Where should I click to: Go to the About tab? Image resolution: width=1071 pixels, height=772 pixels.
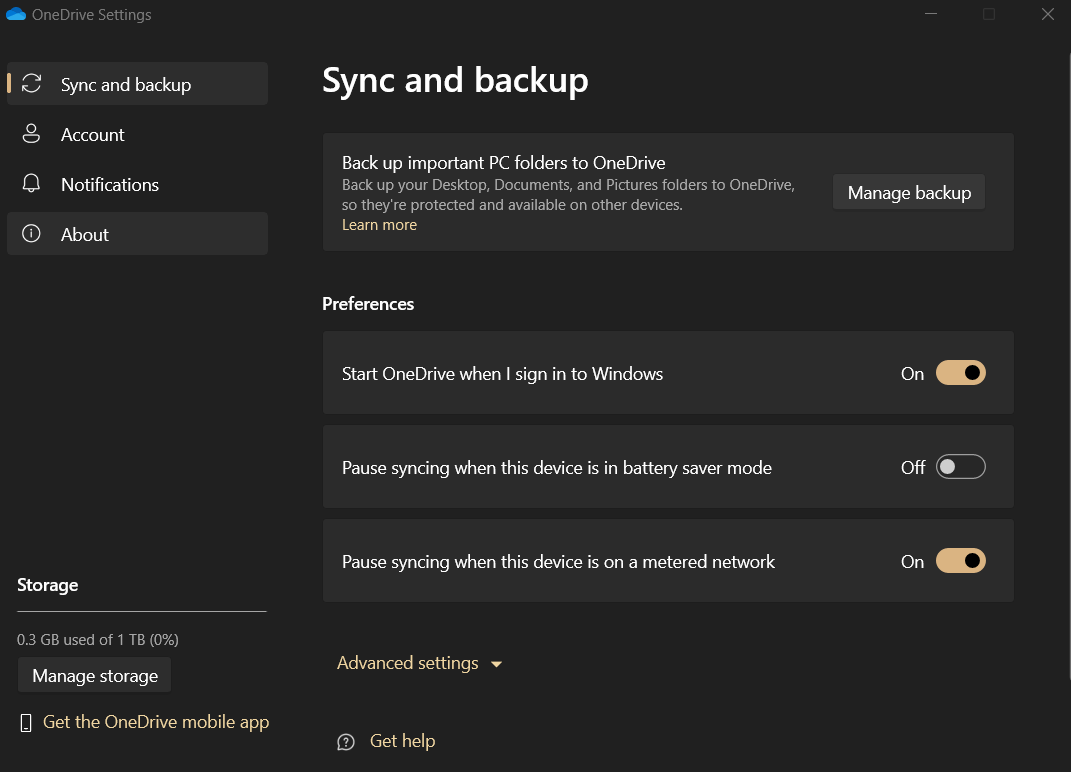click(137, 234)
